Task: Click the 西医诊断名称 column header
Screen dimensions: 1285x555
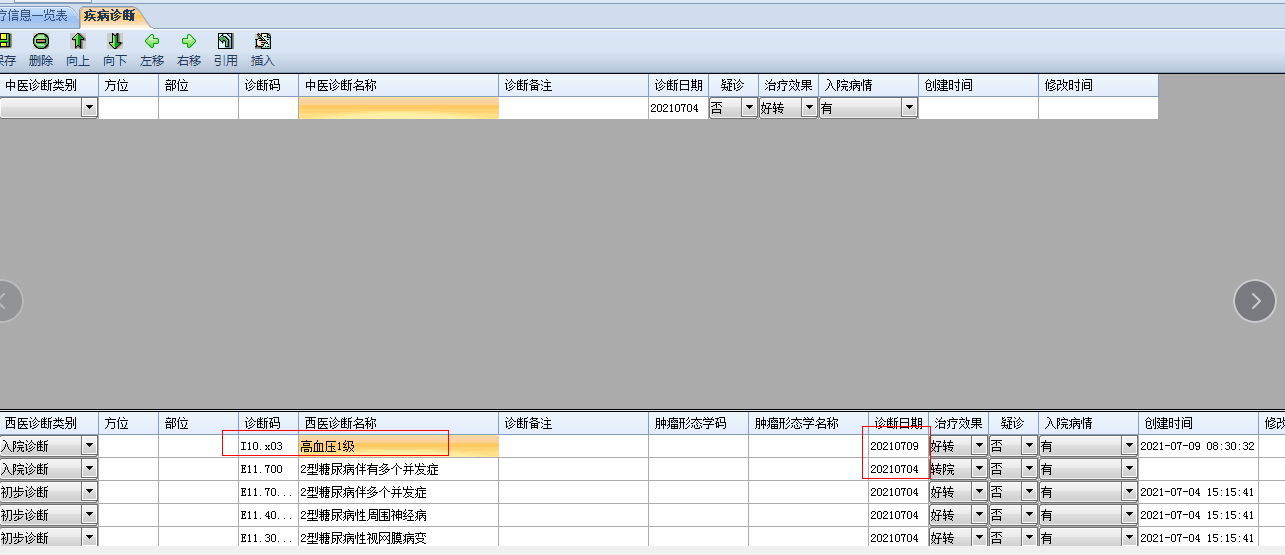Action: pyautogui.click(x=398, y=423)
